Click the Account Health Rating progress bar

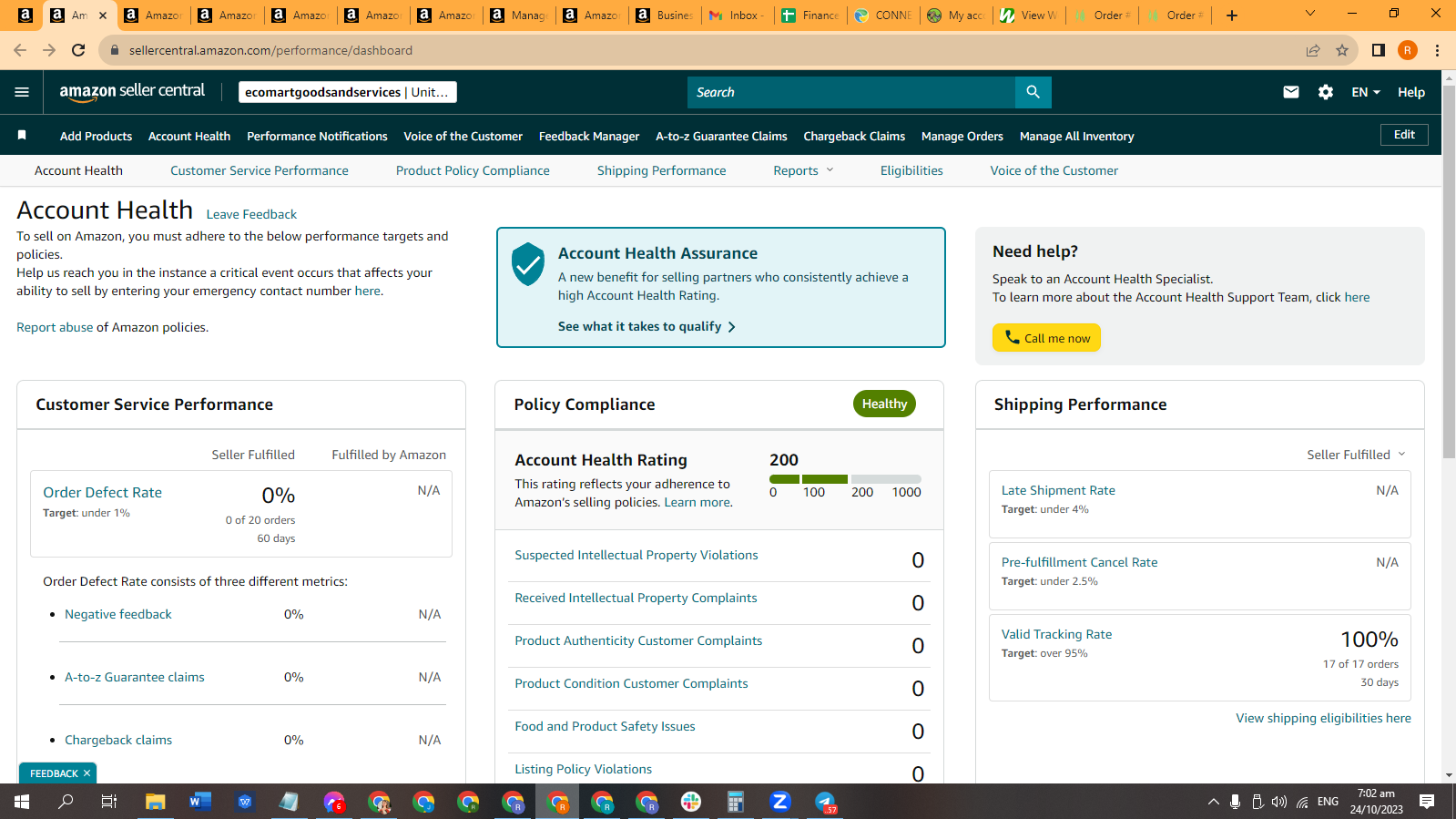(x=845, y=479)
